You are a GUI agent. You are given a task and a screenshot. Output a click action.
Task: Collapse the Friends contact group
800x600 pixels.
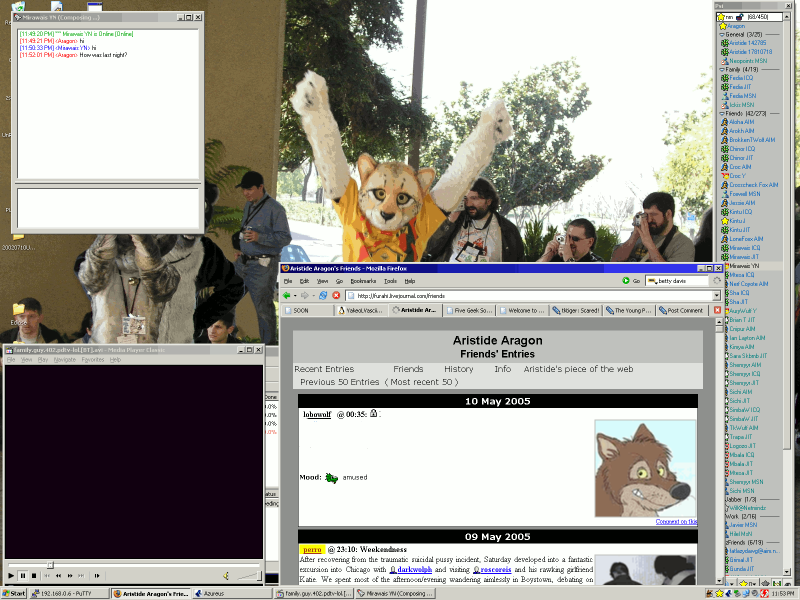point(723,114)
